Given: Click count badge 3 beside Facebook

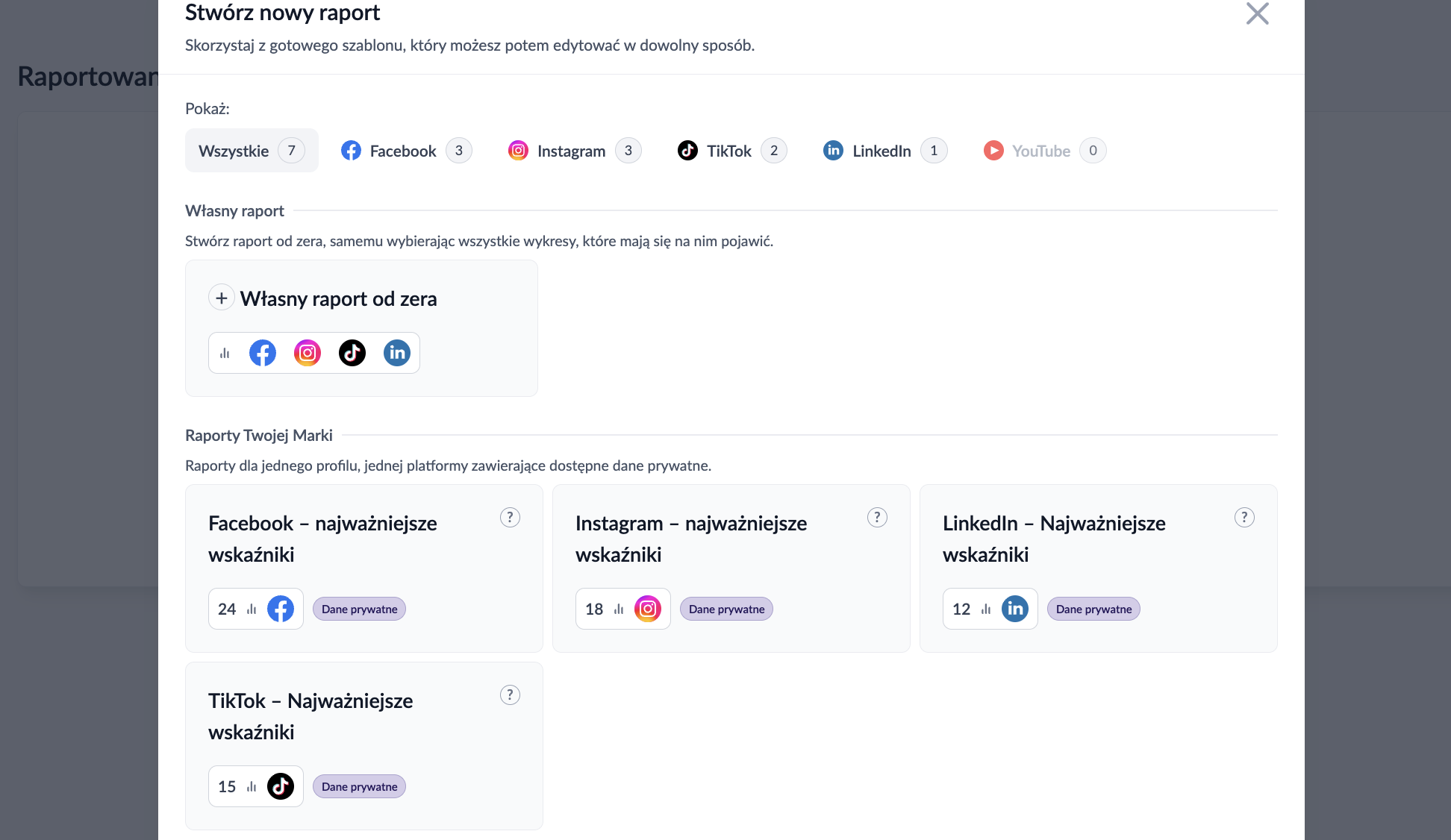Looking at the screenshot, I should 459,151.
